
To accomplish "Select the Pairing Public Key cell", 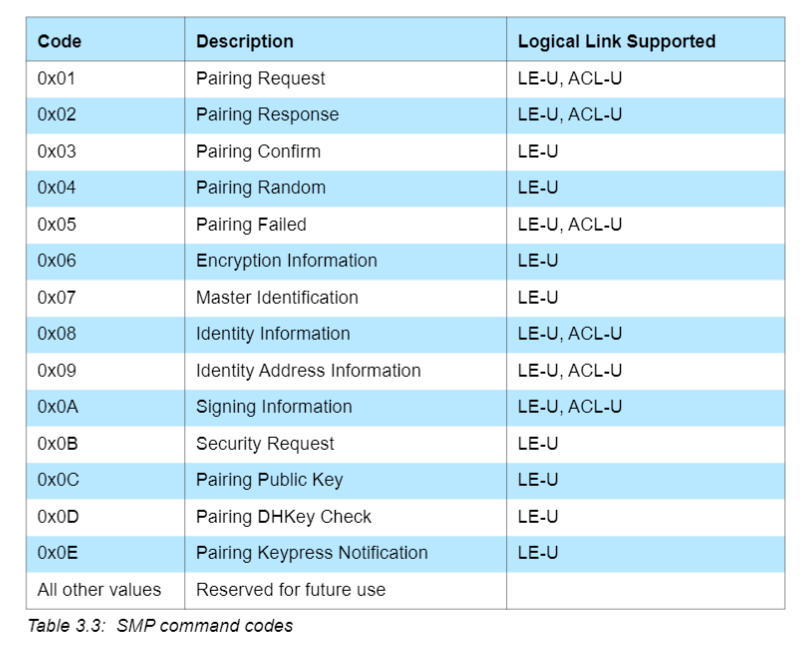I will coord(269,480).
